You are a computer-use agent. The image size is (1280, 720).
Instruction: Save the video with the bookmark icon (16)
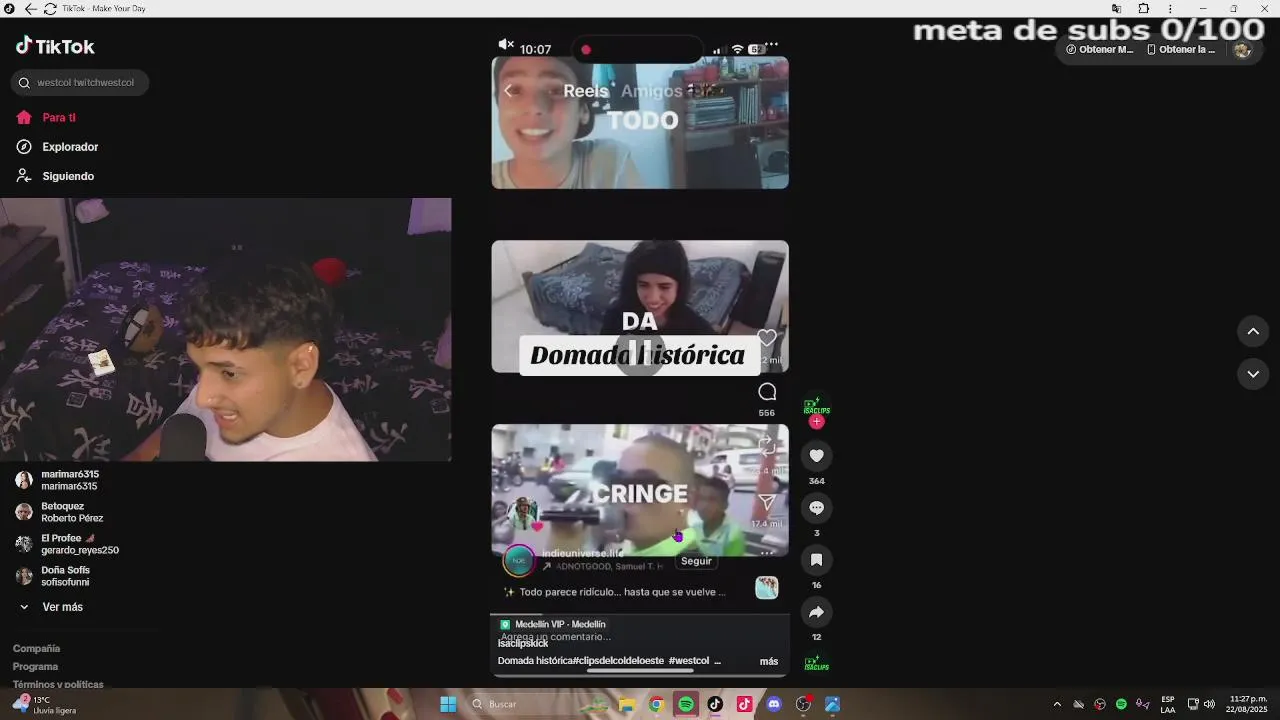point(816,560)
